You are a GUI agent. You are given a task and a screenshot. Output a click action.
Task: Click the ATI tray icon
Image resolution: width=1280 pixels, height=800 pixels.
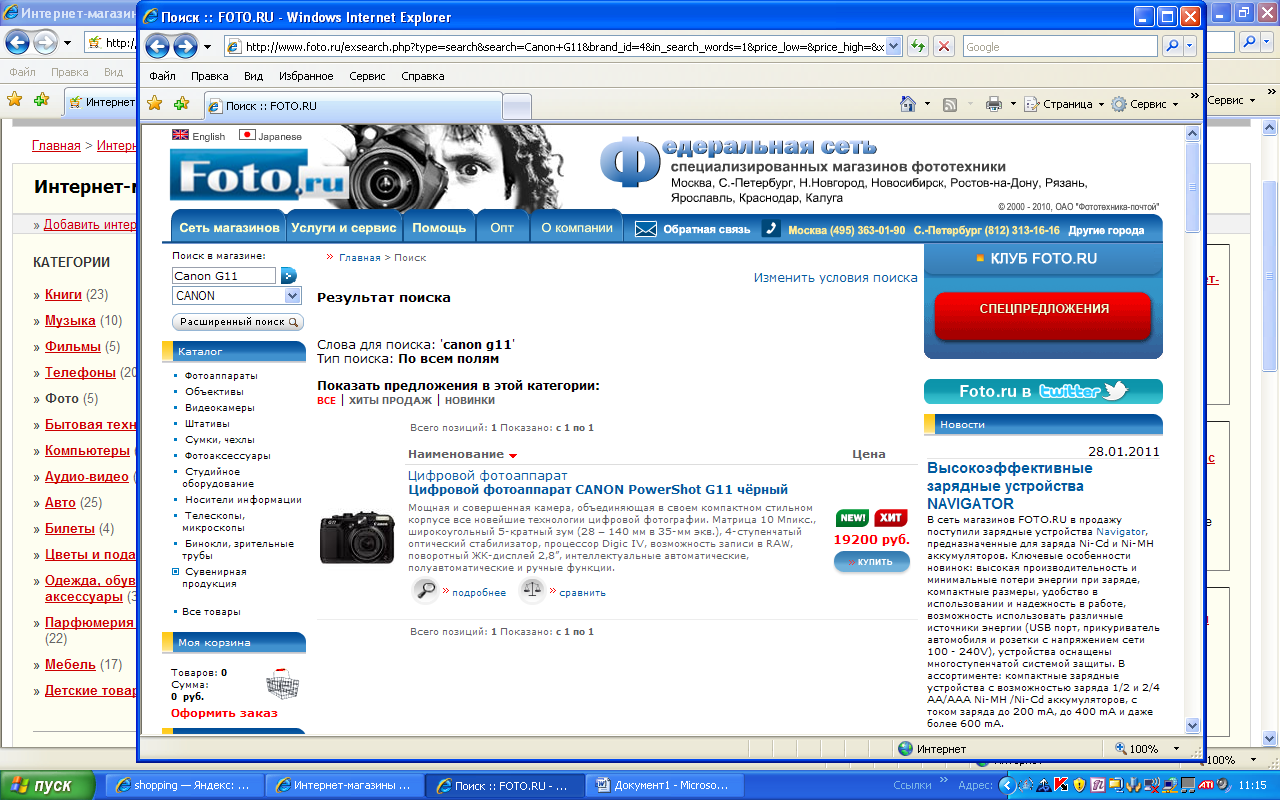1207,785
